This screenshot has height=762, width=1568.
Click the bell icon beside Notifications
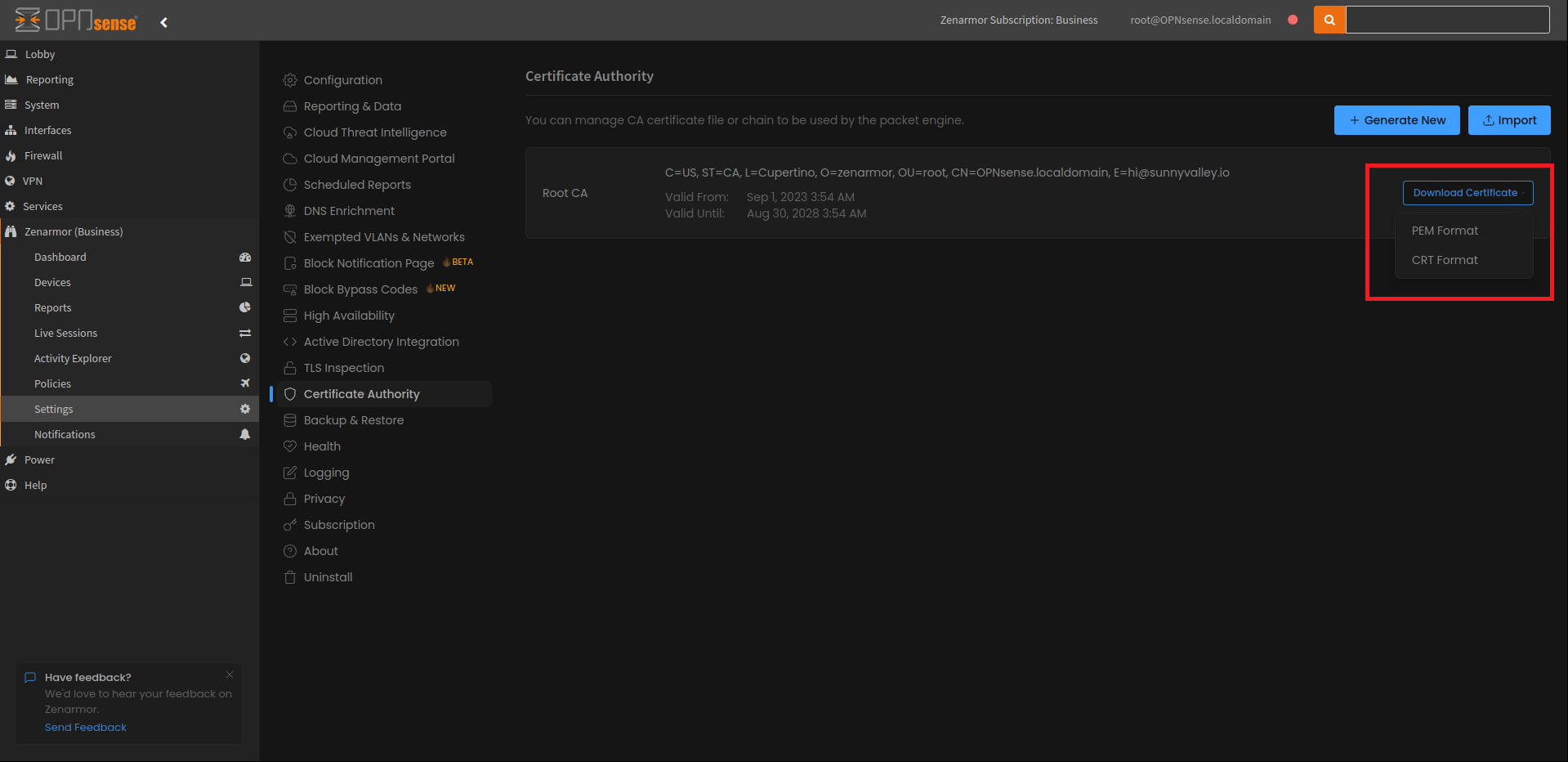click(245, 434)
